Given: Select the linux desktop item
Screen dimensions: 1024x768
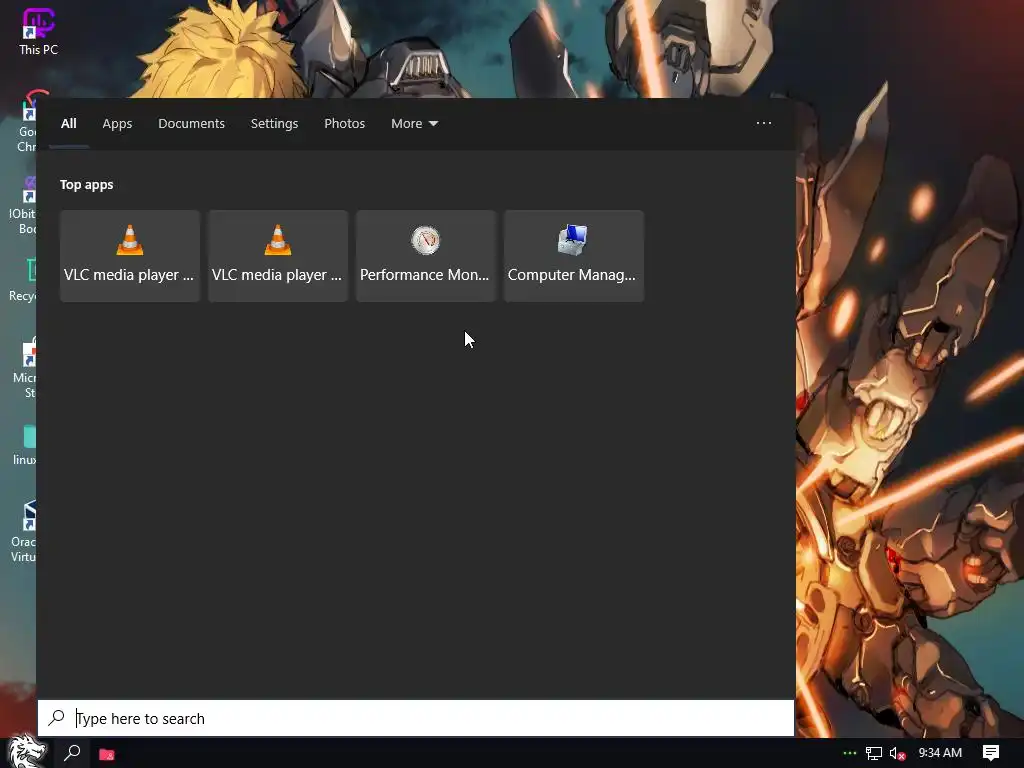Looking at the screenshot, I should 25,445.
